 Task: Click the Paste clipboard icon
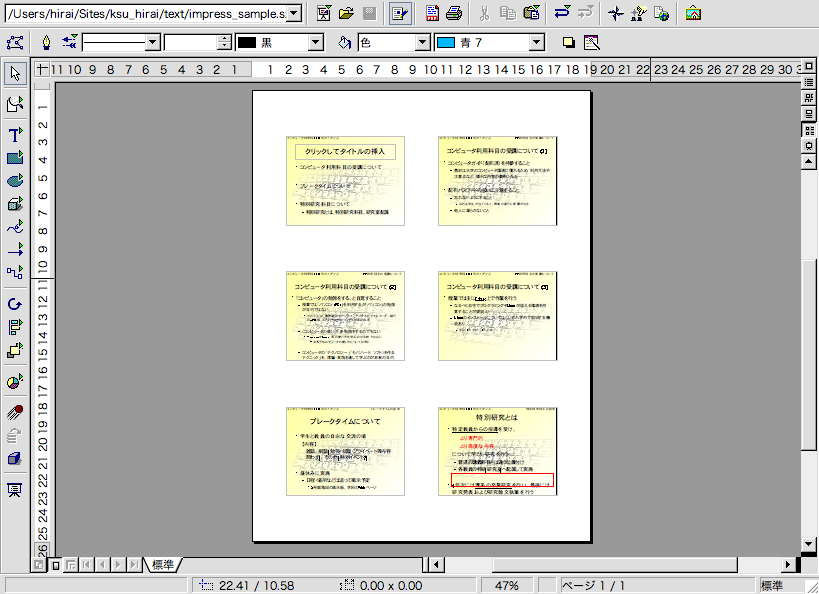coord(531,14)
